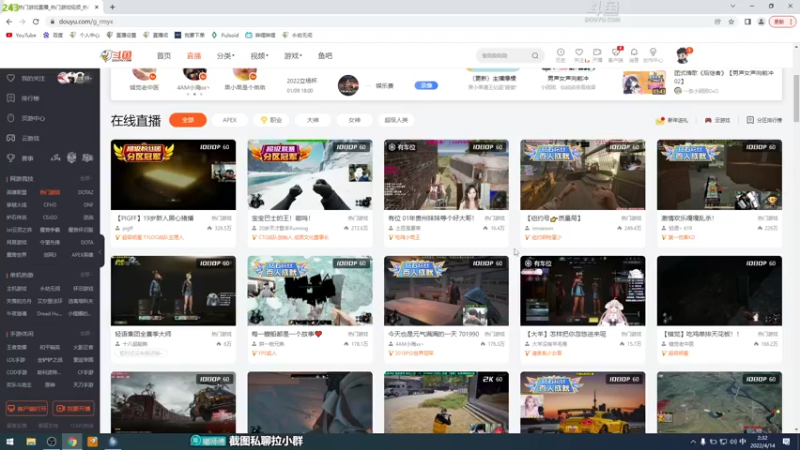Focus the site search input field
This screenshot has height=450, width=800.
click(x=504, y=56)
